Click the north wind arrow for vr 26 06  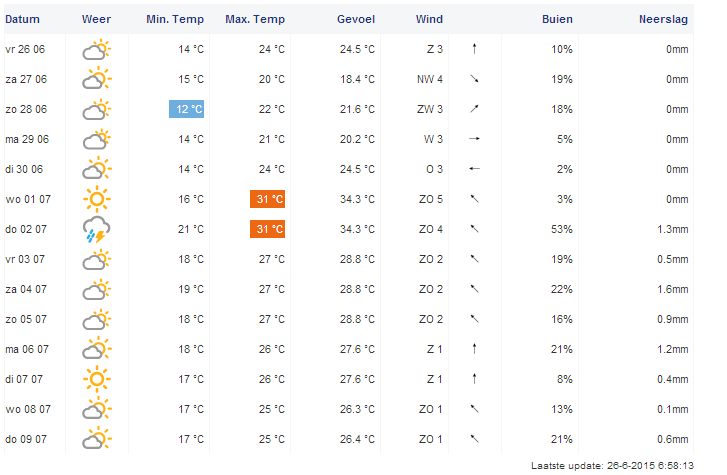pos(475,49)
